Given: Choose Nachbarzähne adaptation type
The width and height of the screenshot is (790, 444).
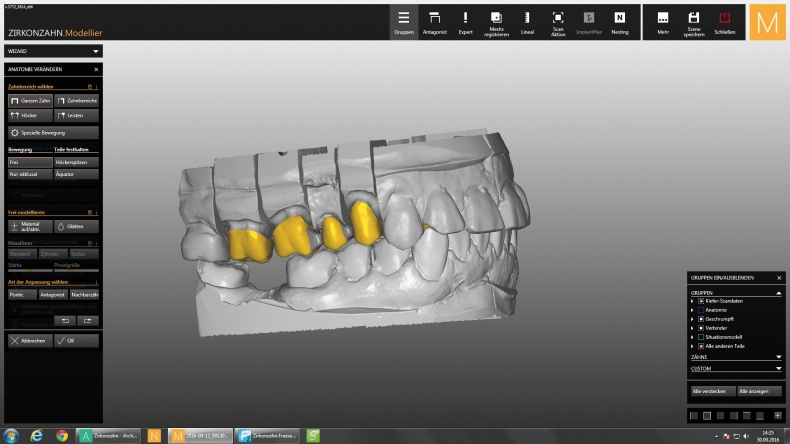Looking at the screenshot, I should (84, 294).
